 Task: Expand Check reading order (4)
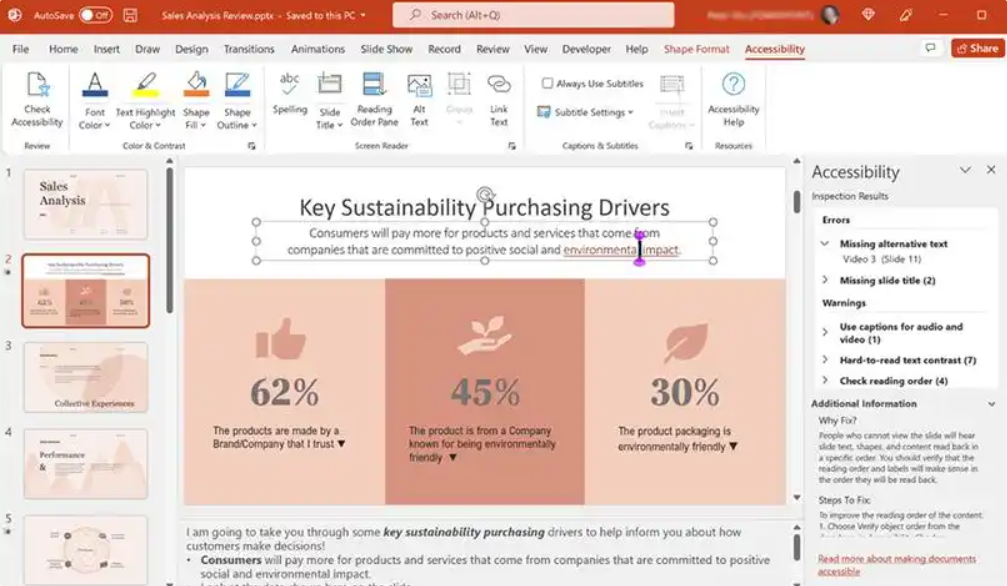825,380
